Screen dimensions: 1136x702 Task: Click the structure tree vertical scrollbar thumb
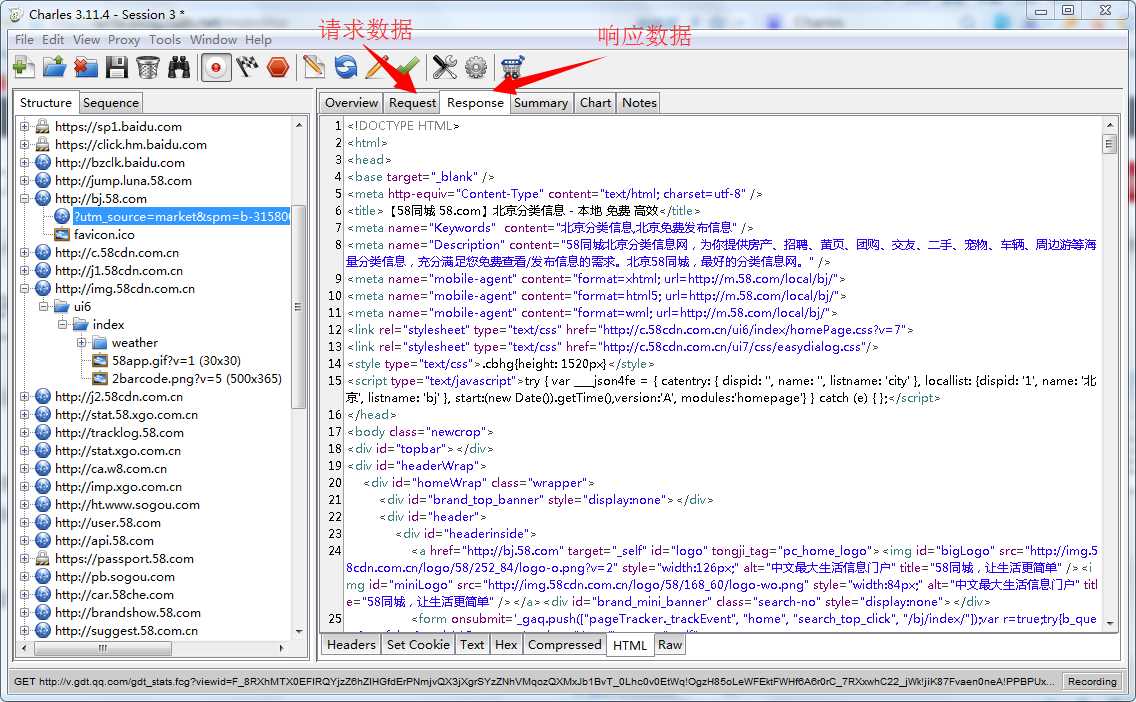[298, 306]
